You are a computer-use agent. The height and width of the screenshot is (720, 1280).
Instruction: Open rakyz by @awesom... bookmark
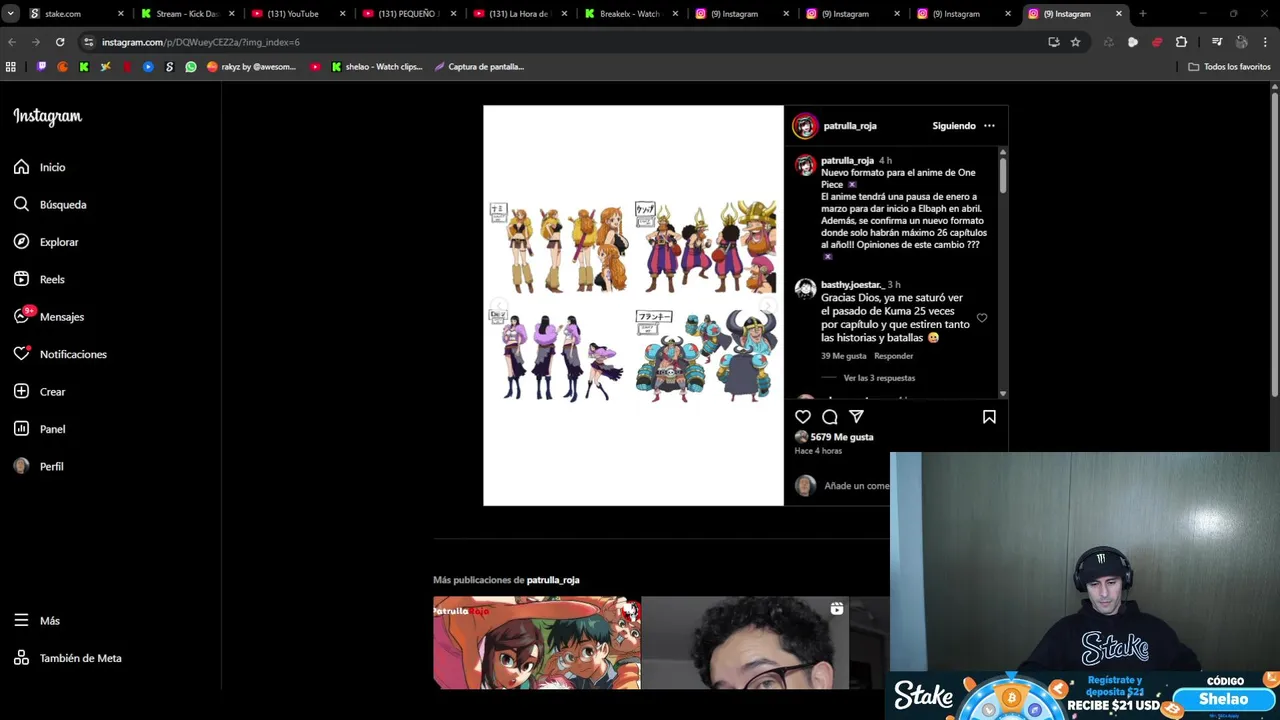pyautogui.click(x=250, y=67)
